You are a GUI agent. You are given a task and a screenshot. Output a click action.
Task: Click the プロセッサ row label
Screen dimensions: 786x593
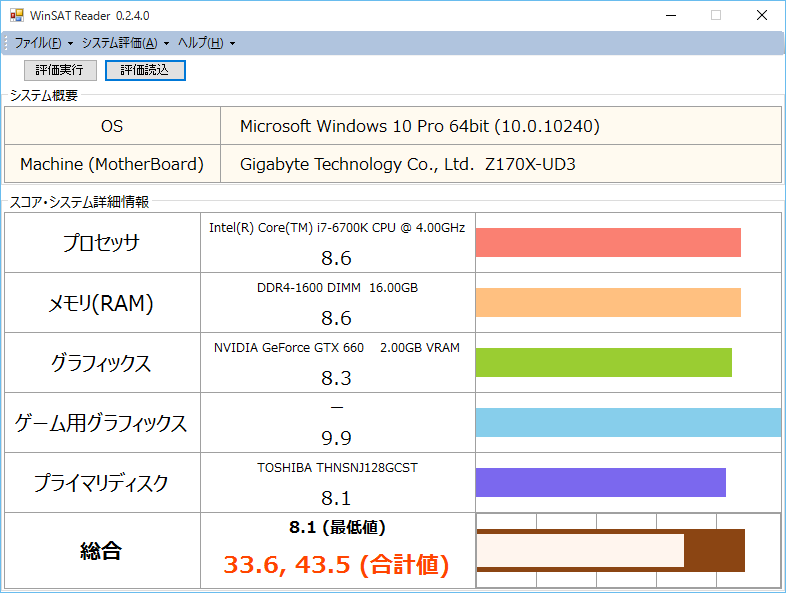coord(102,243)
